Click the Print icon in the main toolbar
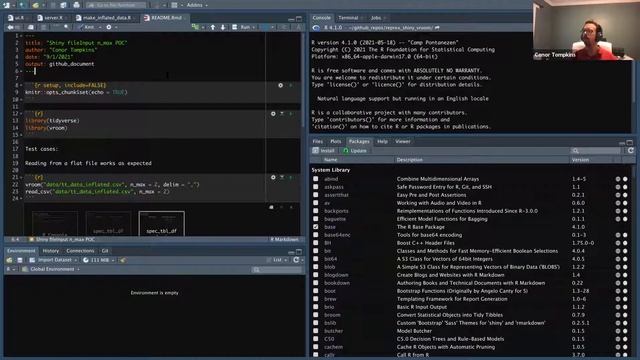The image size is (640, 360). (x=76, y=5)
